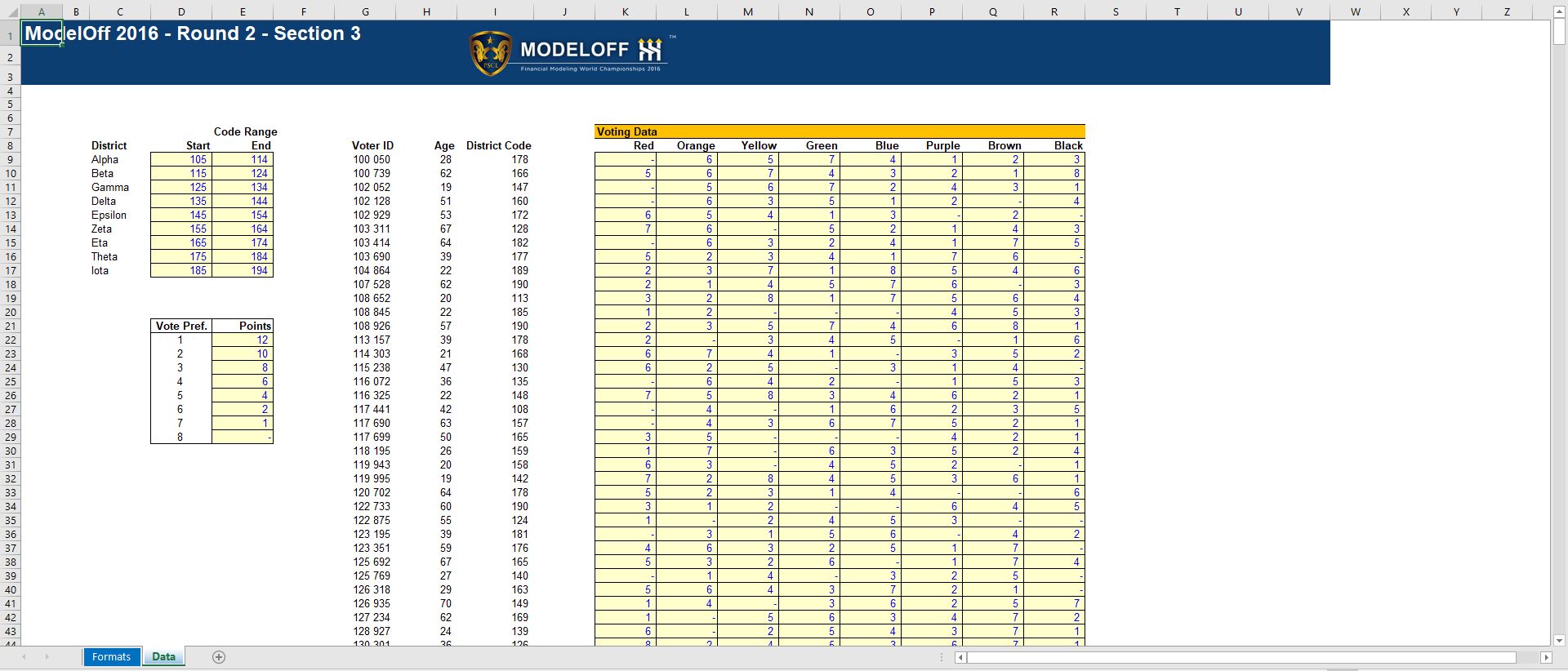Add a new sheet with plus icon

pyautogui.click(x=219, y=657)
